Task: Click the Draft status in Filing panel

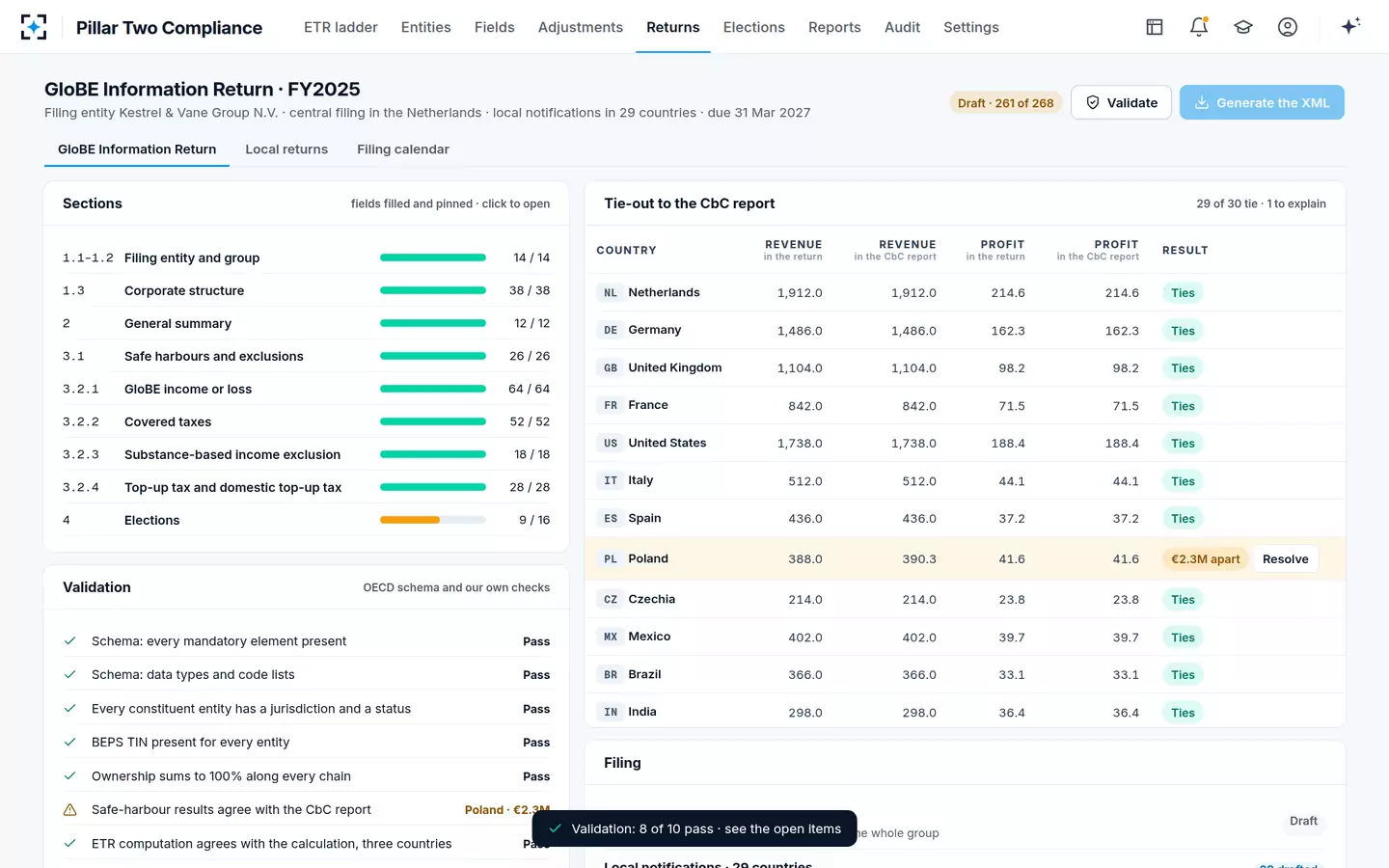Action: click(x=1303, y=822)
